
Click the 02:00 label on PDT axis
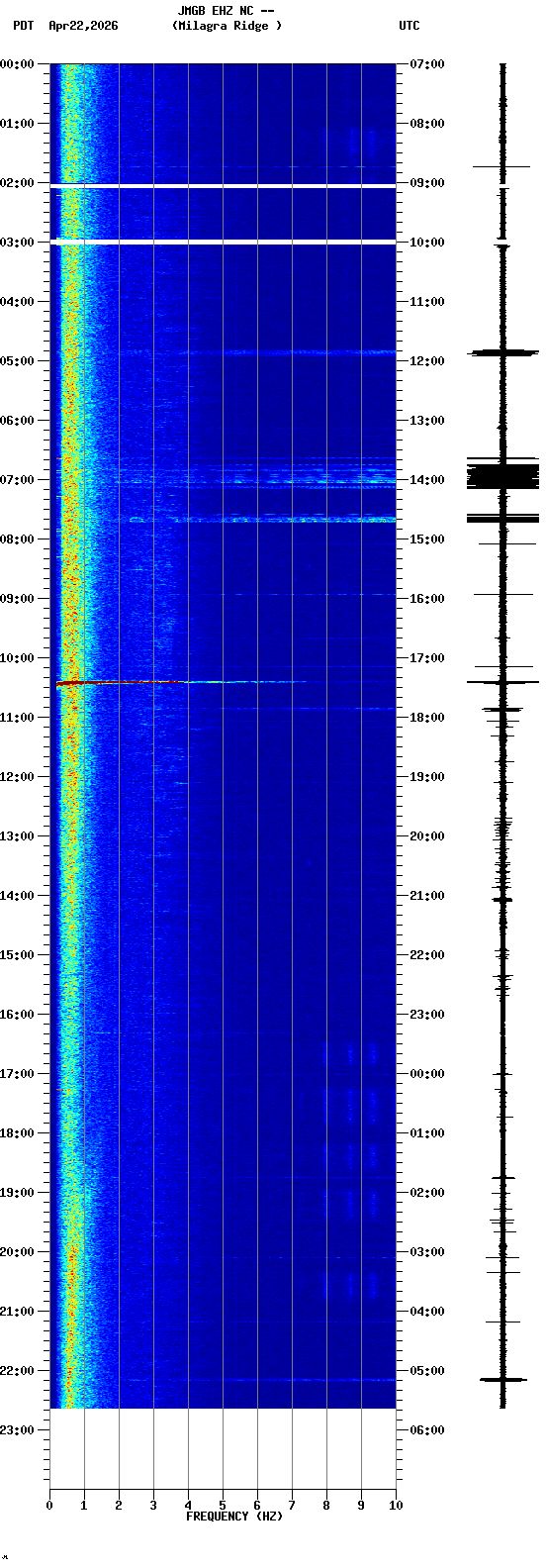[x=17, y=183]
